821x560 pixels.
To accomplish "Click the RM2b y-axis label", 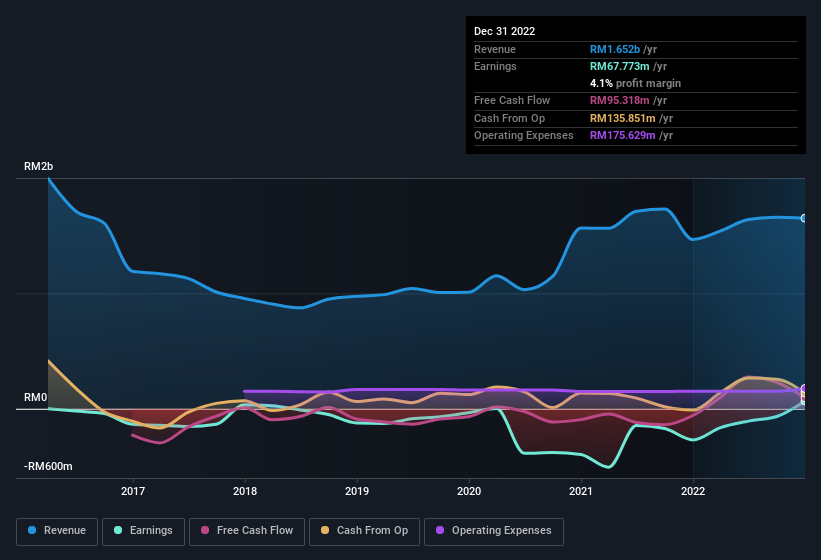I will (x=38, y=166).
